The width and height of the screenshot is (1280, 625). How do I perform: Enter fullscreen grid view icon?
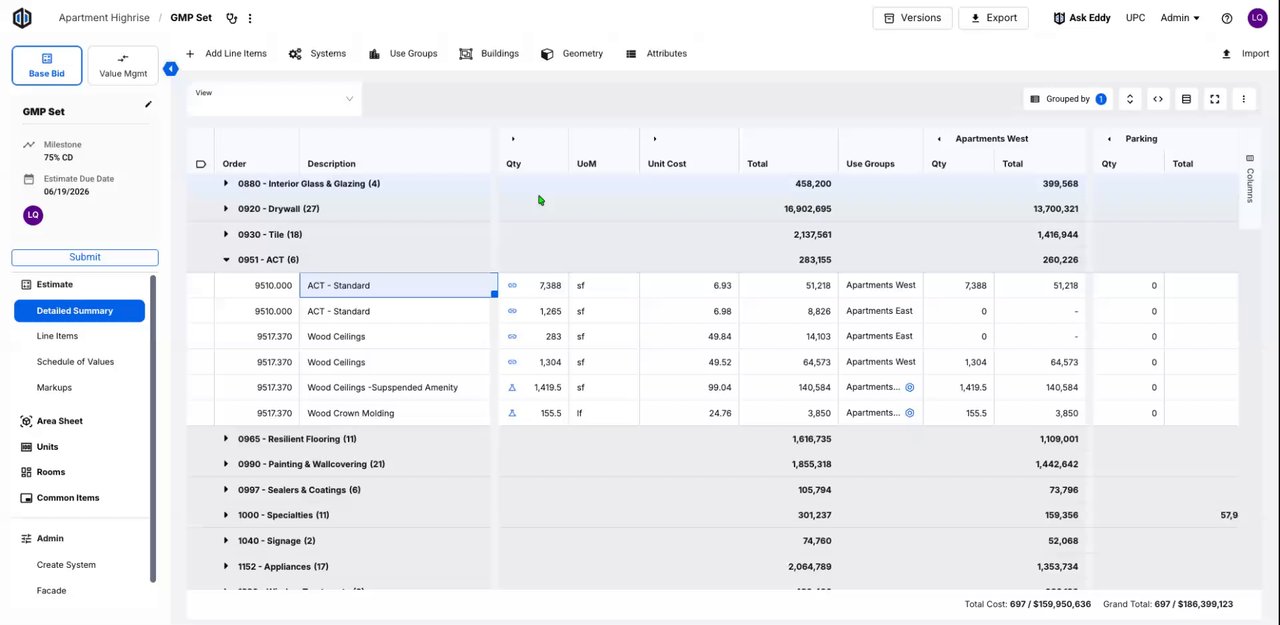(1214, 99)
